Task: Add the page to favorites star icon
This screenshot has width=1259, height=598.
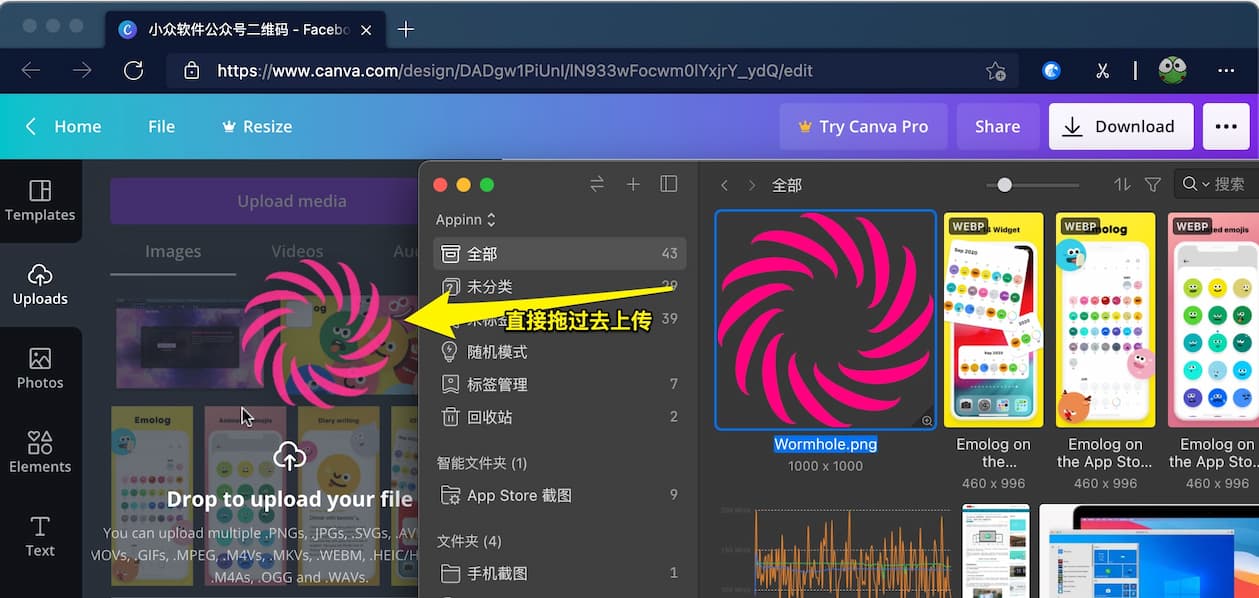Action: (995, 70)
